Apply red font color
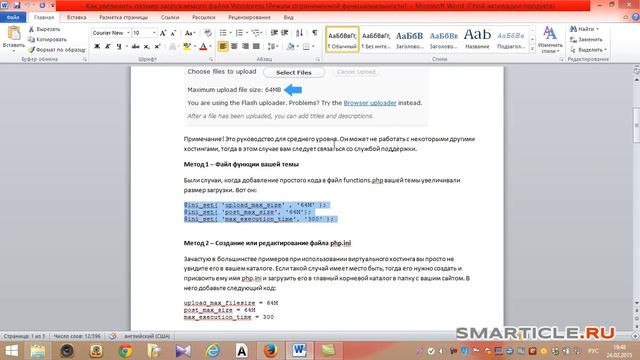The width and height of the screenshot is (640, 360). (203, 47)
